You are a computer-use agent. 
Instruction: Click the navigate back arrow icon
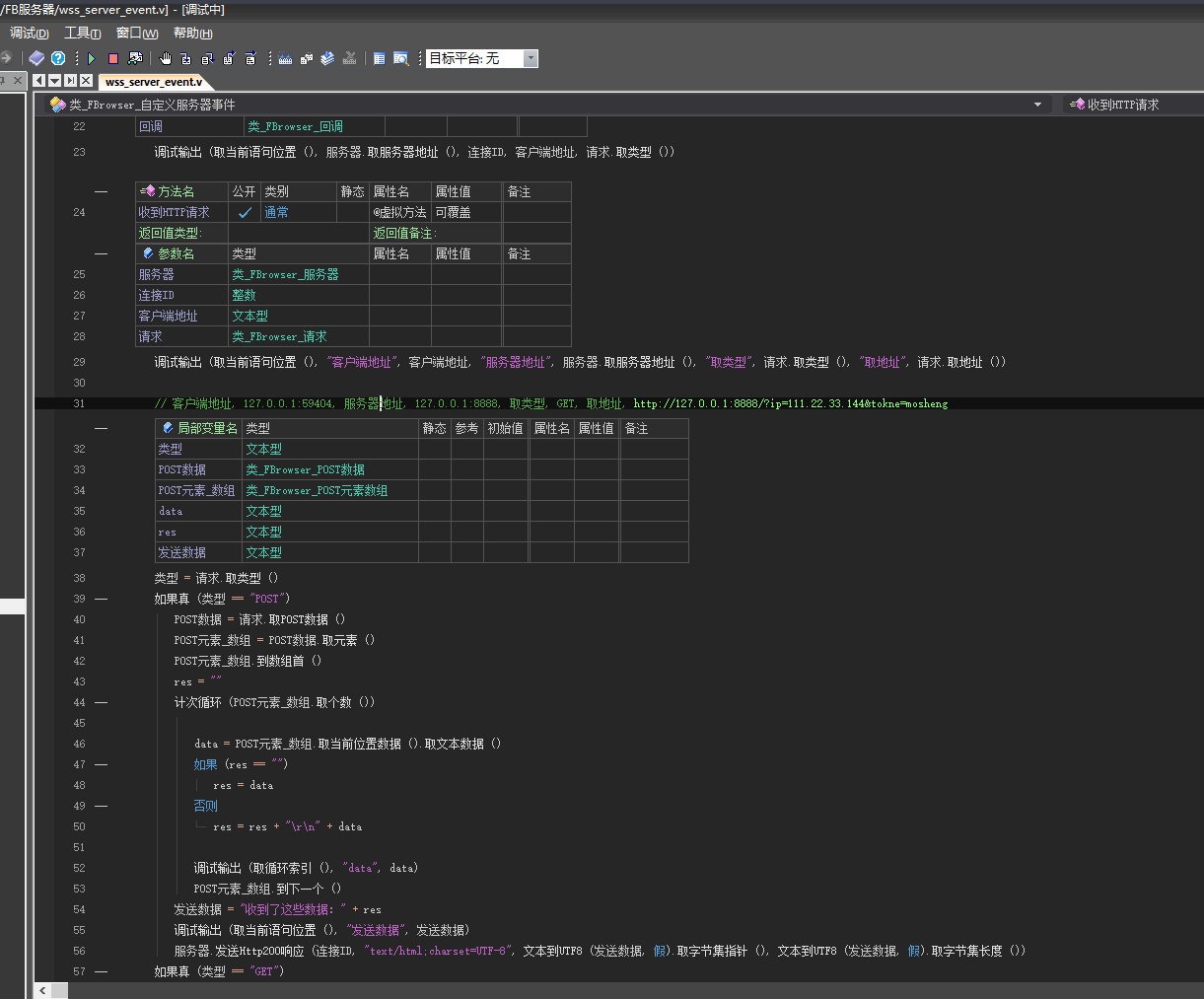pyautogui.click(x=6, y=58)
